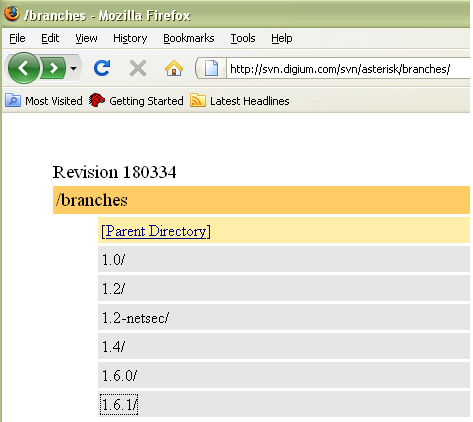Image resolution: width=473 pixels, height=422 pixels.
Task: Click the URL field with svn.digium.com address
Action: tap(348, 69)
